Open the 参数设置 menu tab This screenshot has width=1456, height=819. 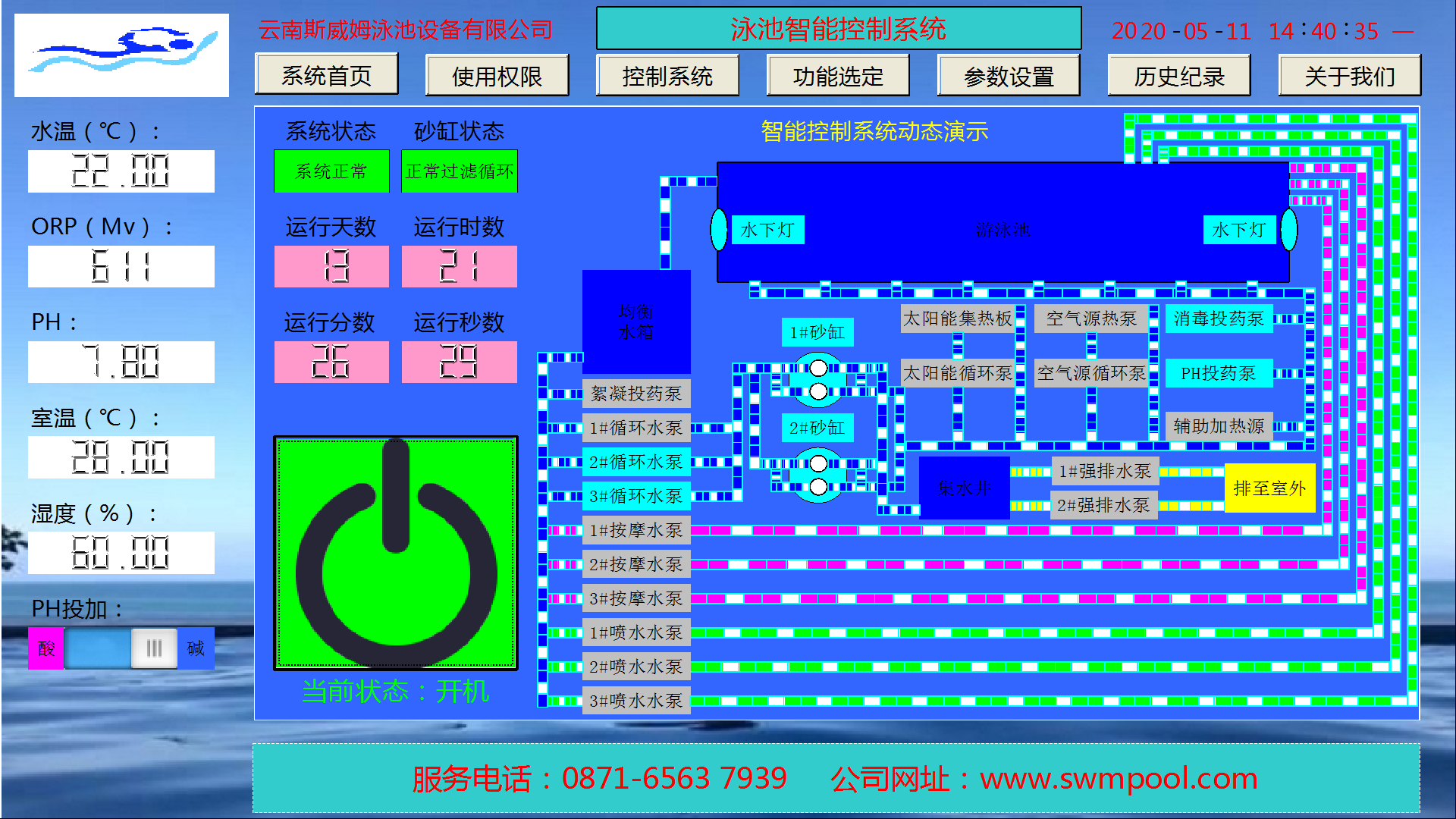(1009, 76)
